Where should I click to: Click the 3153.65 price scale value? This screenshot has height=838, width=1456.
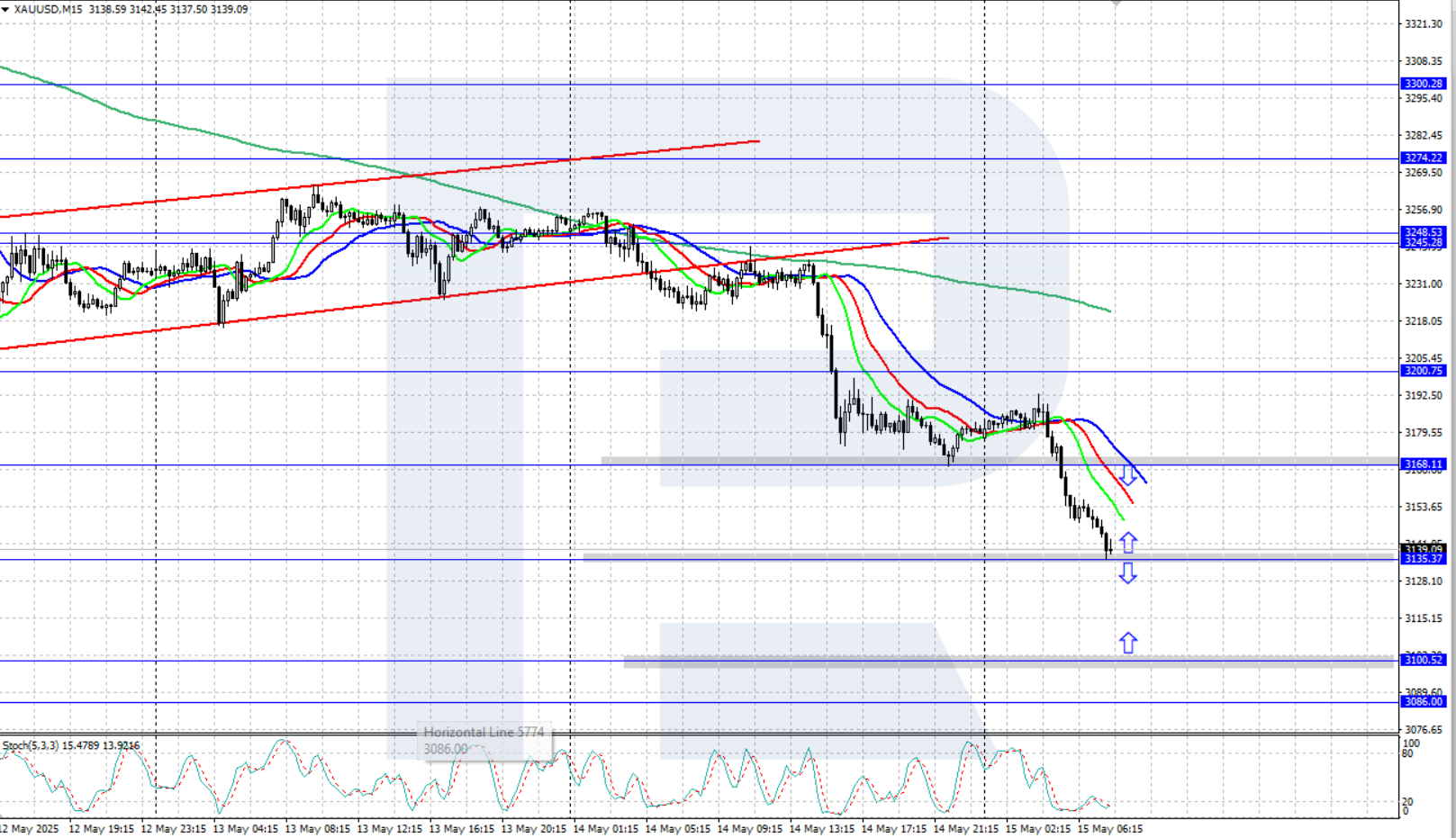1424,507
